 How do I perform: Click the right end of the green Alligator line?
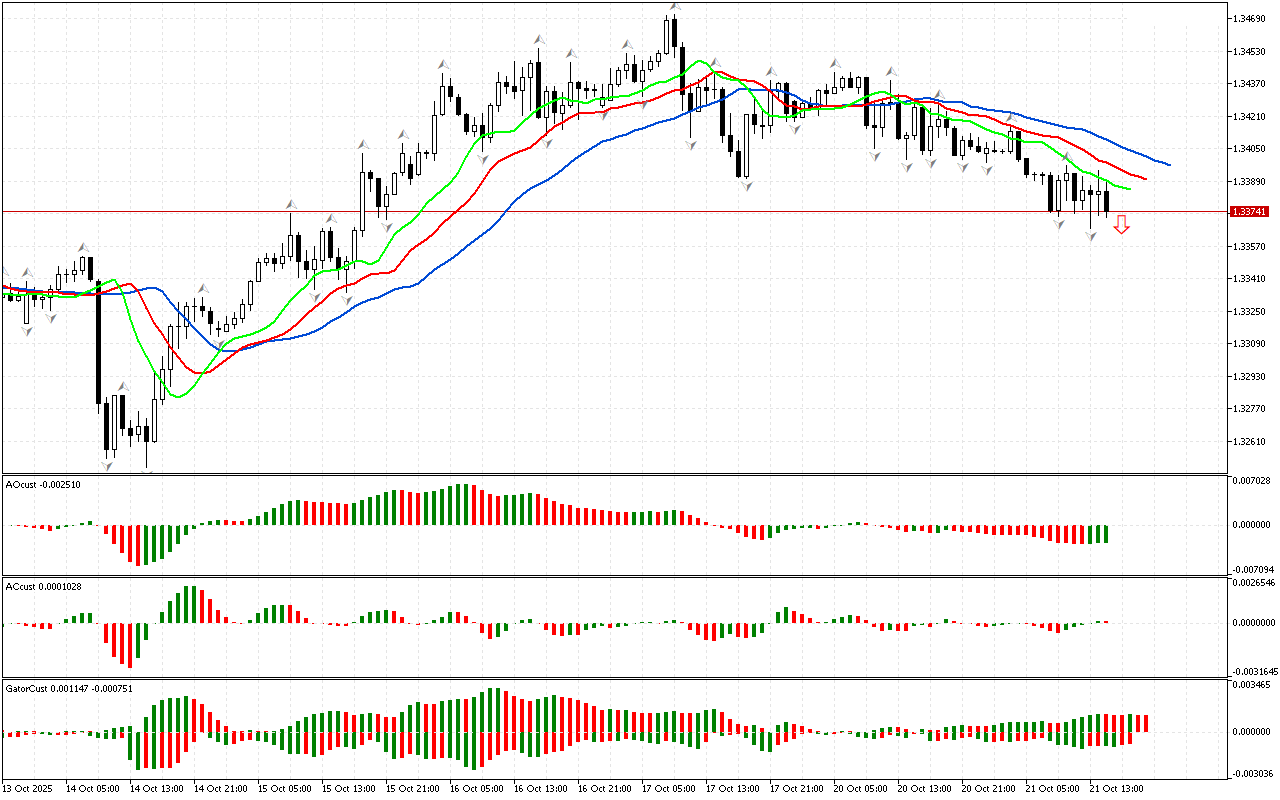[x=1129, y=188]
